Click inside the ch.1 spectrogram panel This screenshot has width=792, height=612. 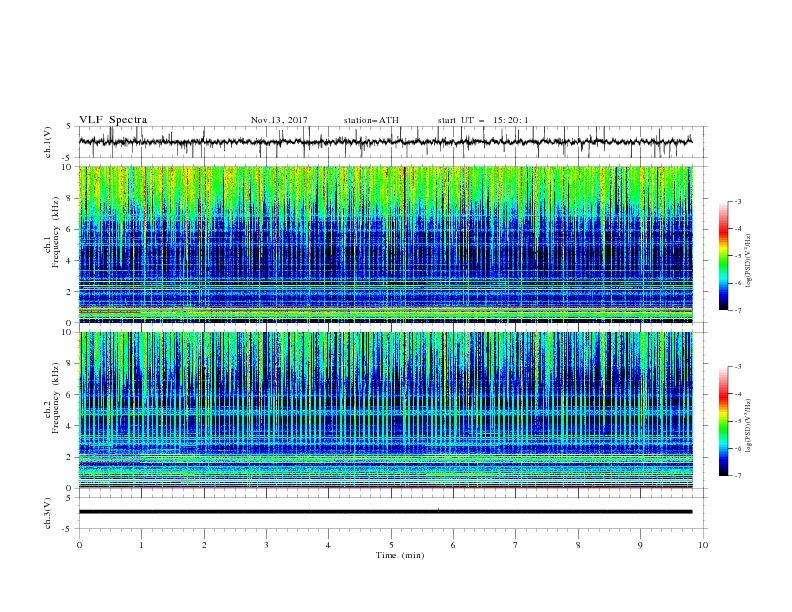coord(385,244)
